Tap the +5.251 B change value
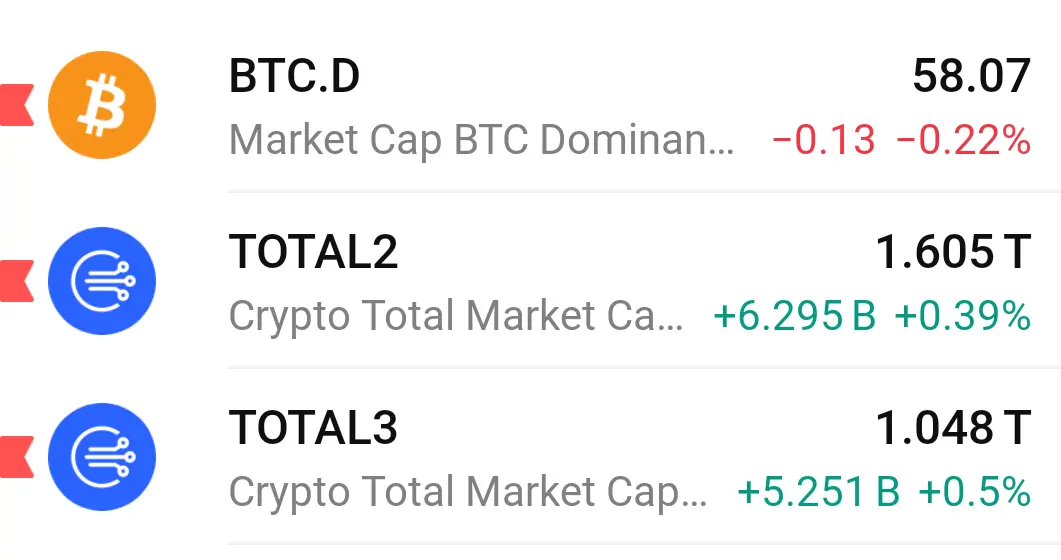Image resolution: width=1061 pixels, height=560 pixels. [819, 492]
